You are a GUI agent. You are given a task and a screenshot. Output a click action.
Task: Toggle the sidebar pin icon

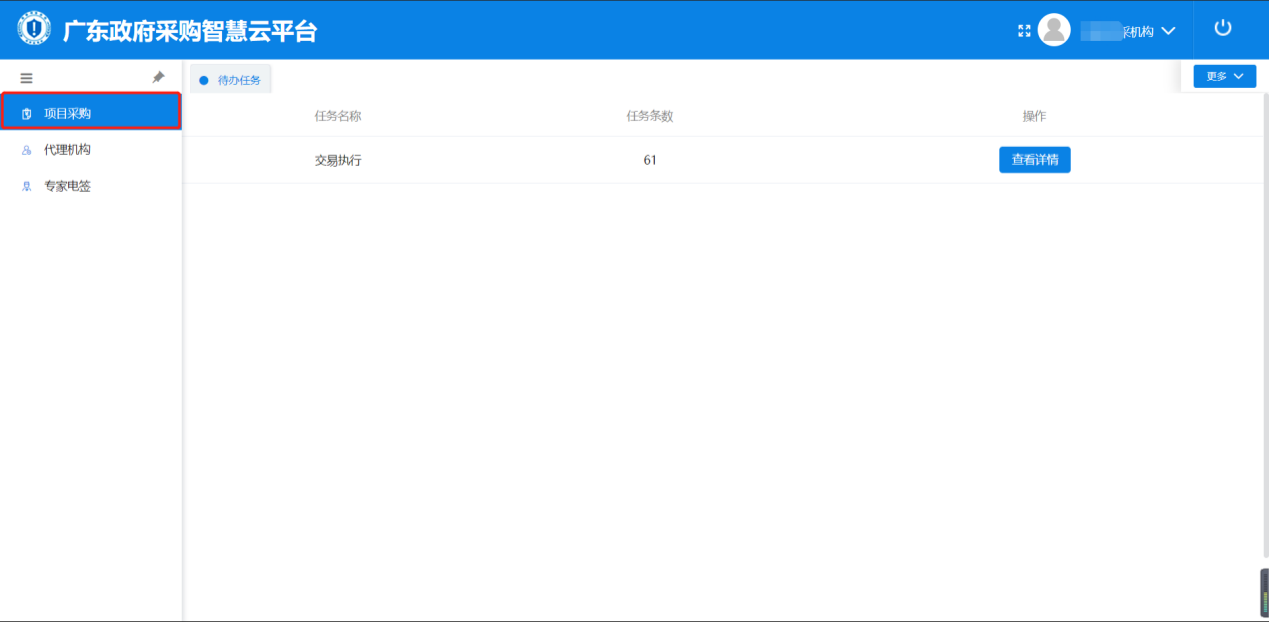tap(158, 77)
